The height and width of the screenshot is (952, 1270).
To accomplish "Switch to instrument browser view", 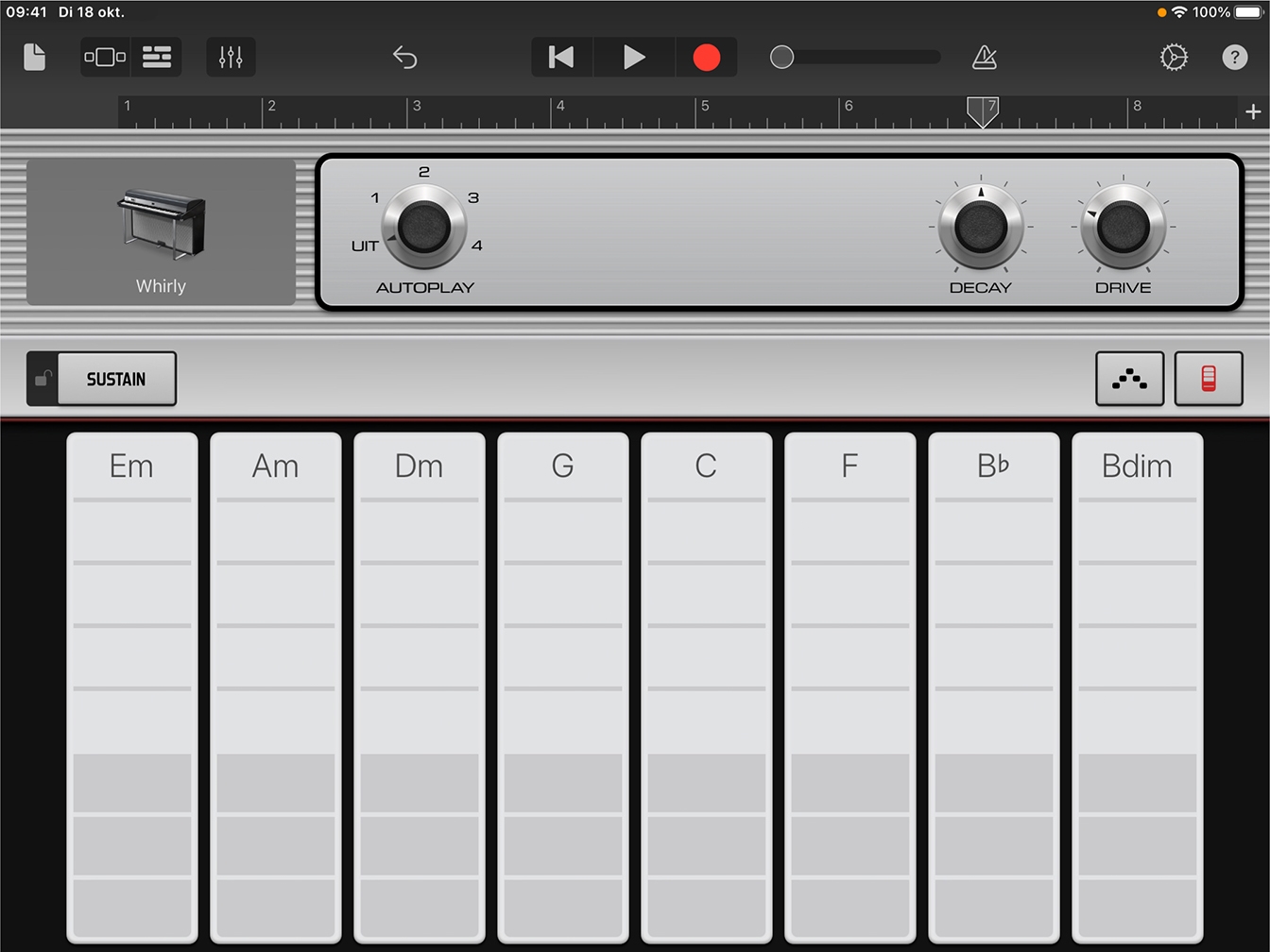I will [105, 57].
